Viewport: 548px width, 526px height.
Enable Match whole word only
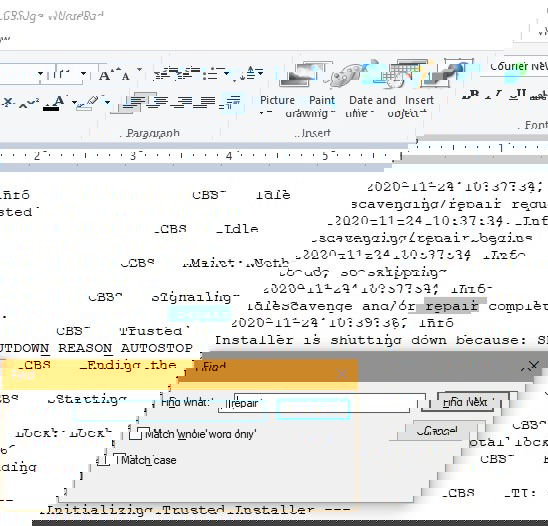click(x=135, y=433)
